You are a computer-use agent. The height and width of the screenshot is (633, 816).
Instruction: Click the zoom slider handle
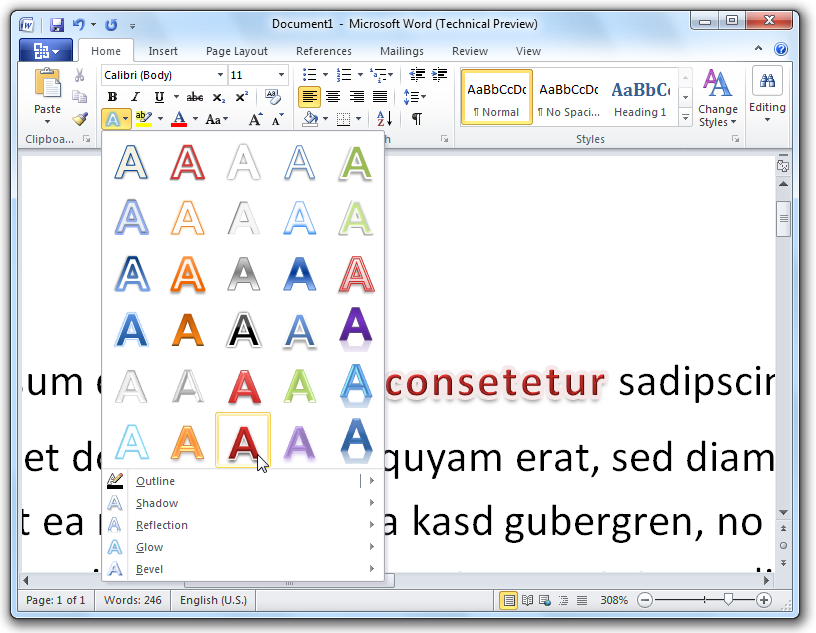(728, 600)
